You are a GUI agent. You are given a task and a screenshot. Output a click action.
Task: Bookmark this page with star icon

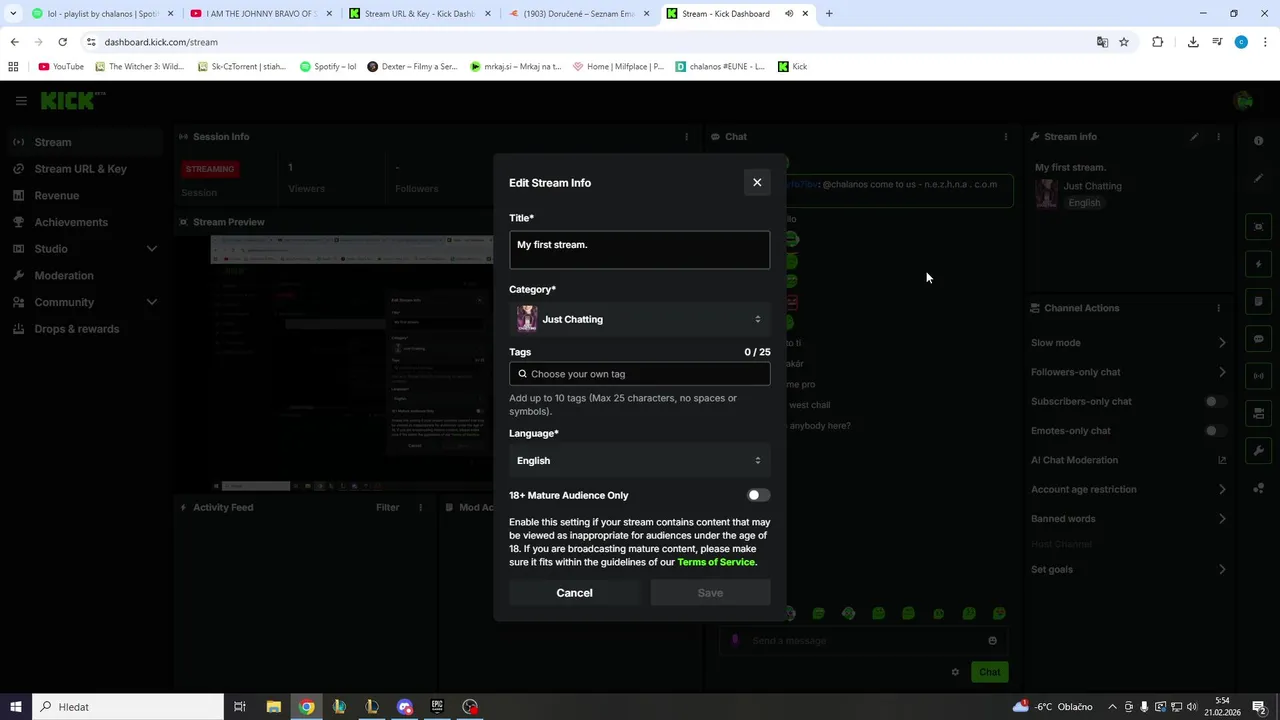pos(1124,42)
